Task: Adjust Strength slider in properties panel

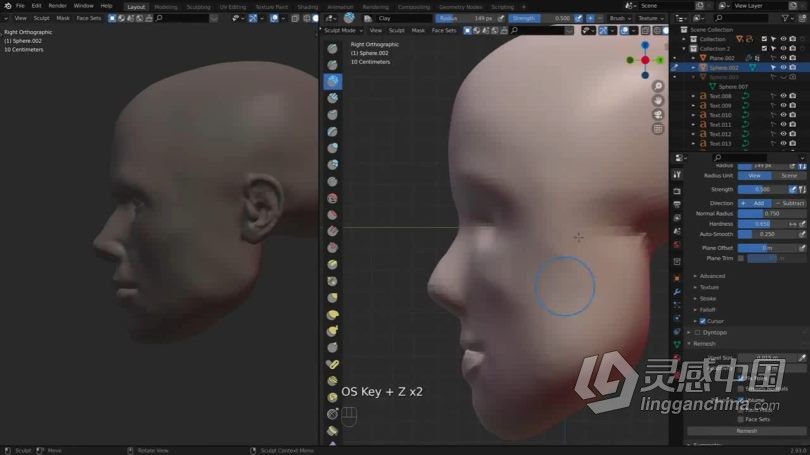Action: point(762,190)
